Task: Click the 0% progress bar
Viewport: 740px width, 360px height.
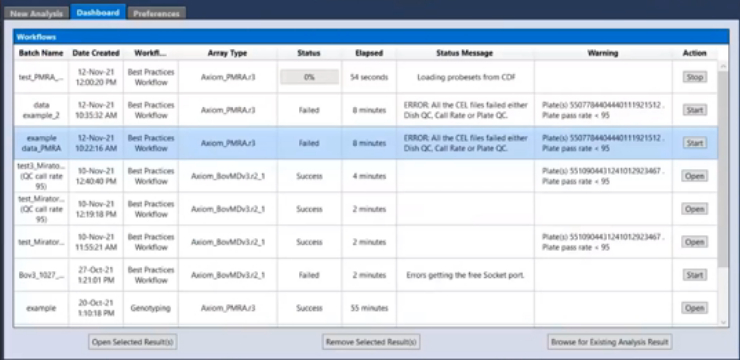Action: click(309, 77)
